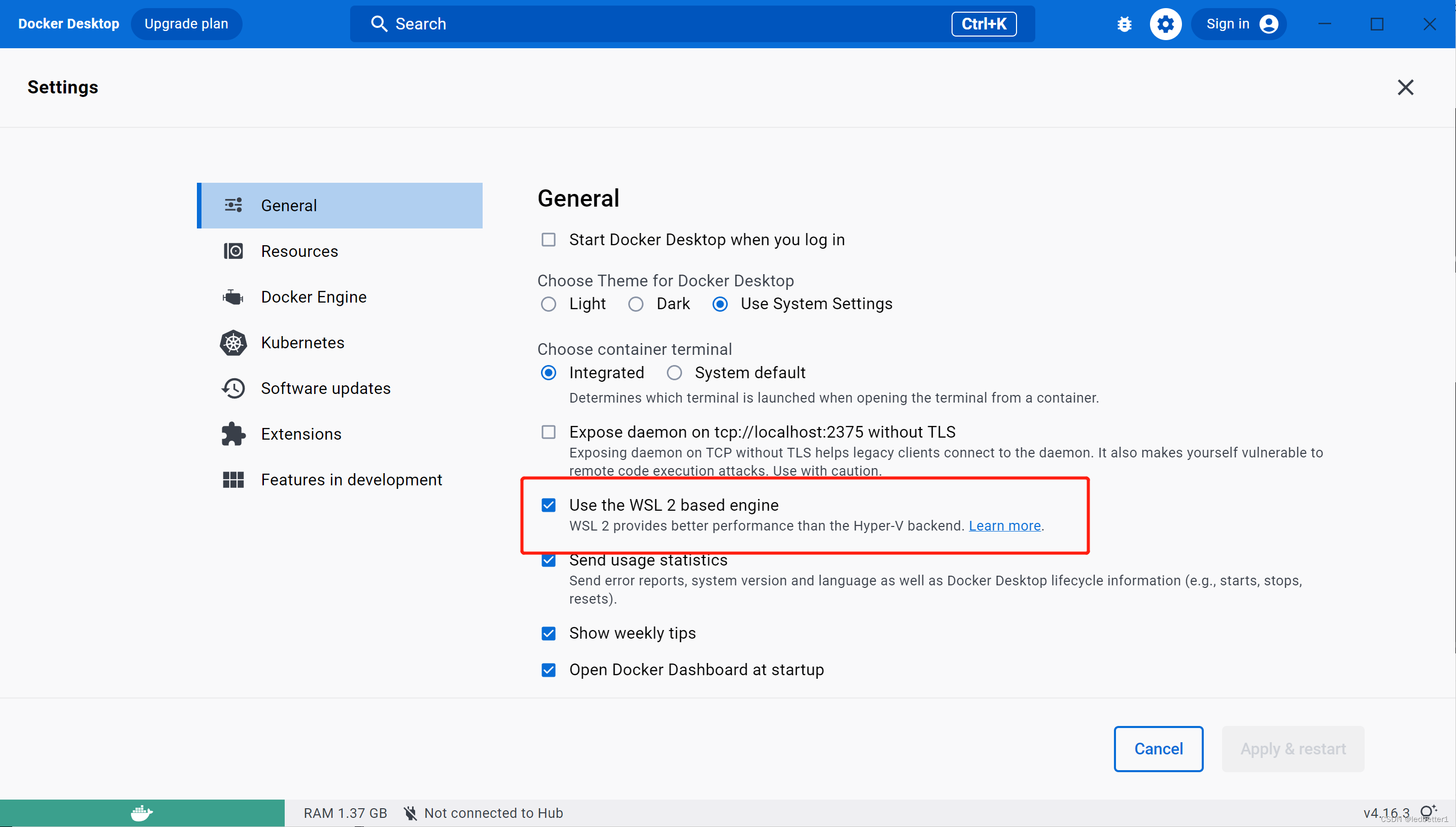Image resolution: width=1456 pixels, height=827 pixels.
Task: Navigate to Docker Engine settings
Action: point(313,297)
